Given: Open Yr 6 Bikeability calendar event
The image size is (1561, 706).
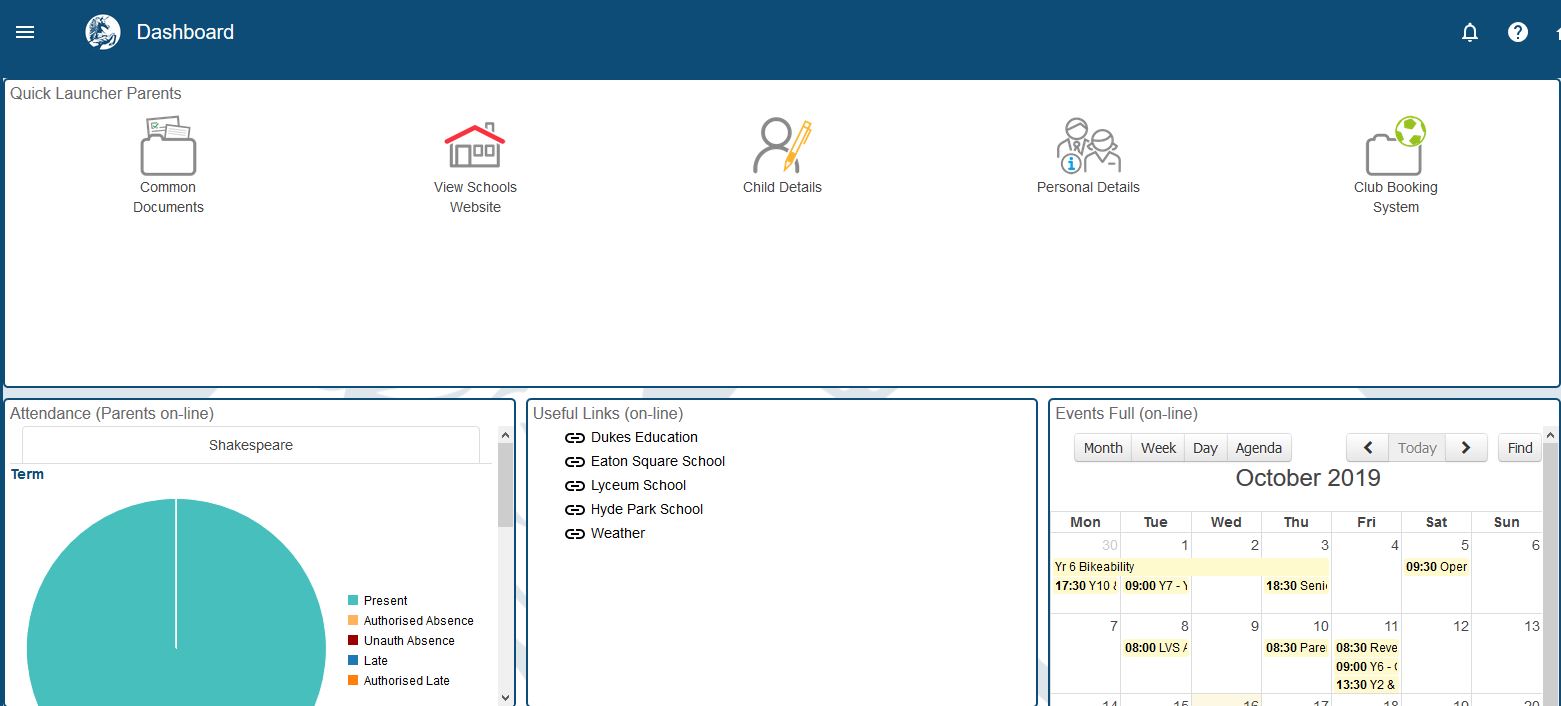Looking at the screenshot, I should pos(1190,567).
